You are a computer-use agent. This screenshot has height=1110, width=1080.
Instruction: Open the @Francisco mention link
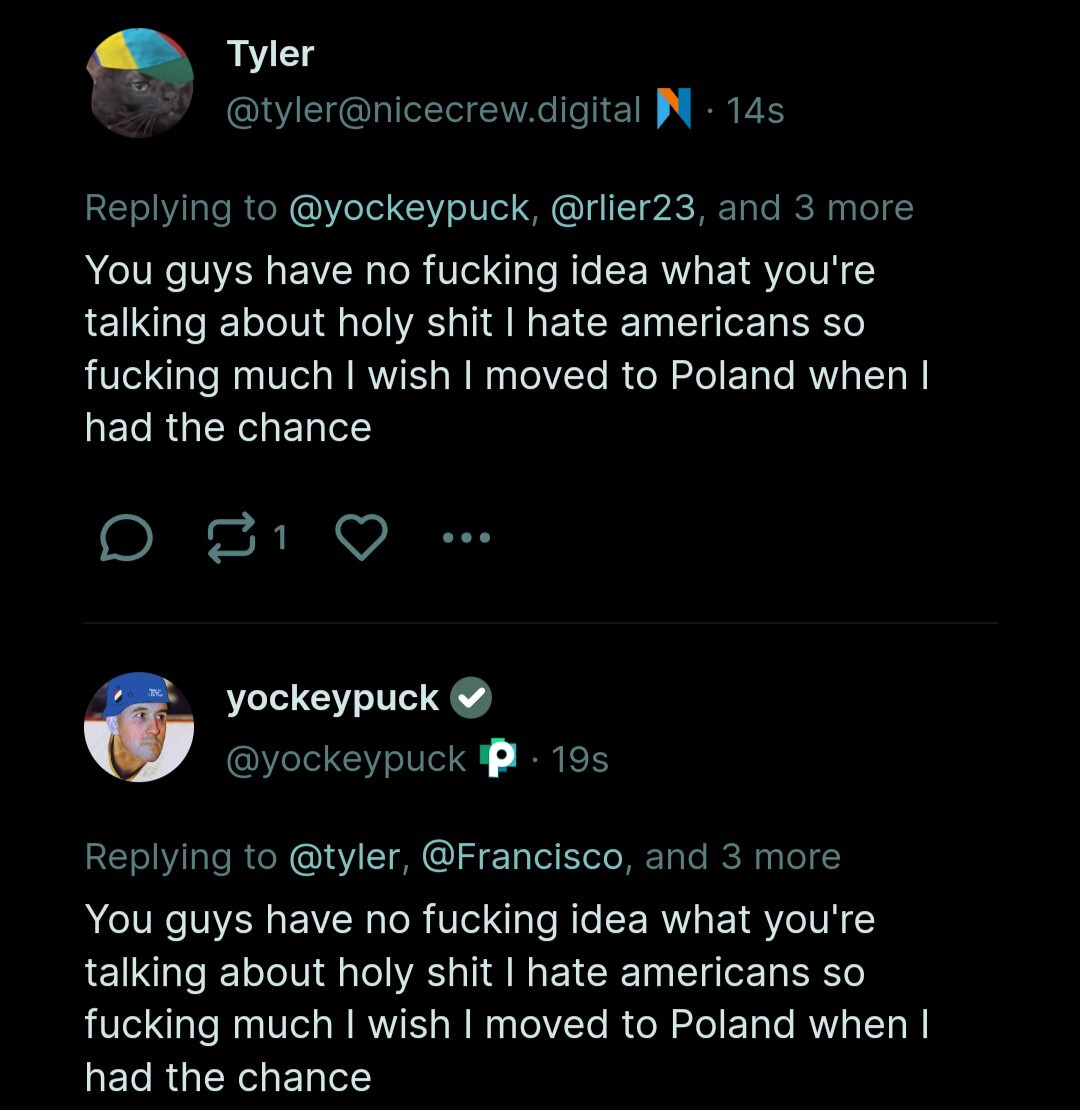click(524, 857)
